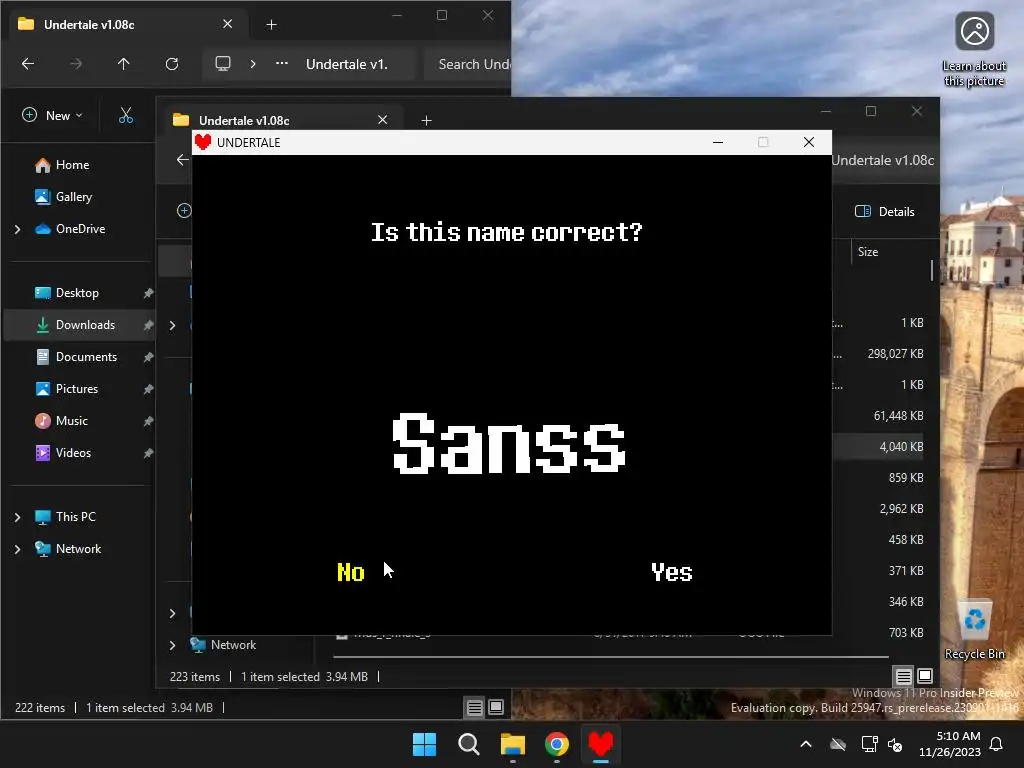The height and width of the screenshot is (768, 1024).
Task: Close the tab in front Explorer window
Action: coord(383,120)
